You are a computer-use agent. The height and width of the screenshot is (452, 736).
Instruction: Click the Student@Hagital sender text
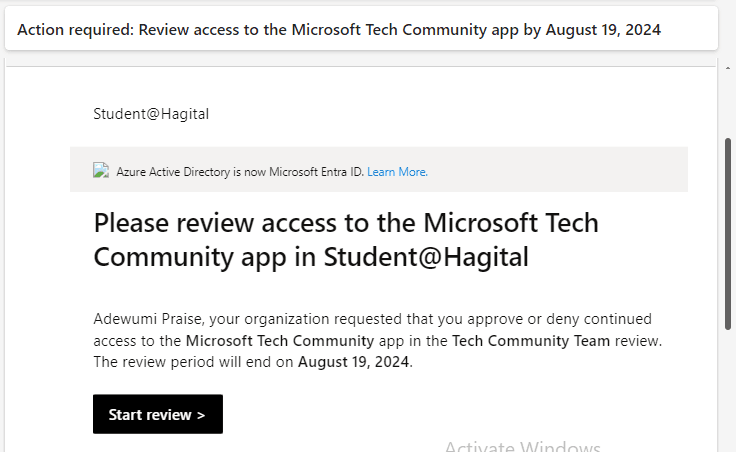point(151,113)
